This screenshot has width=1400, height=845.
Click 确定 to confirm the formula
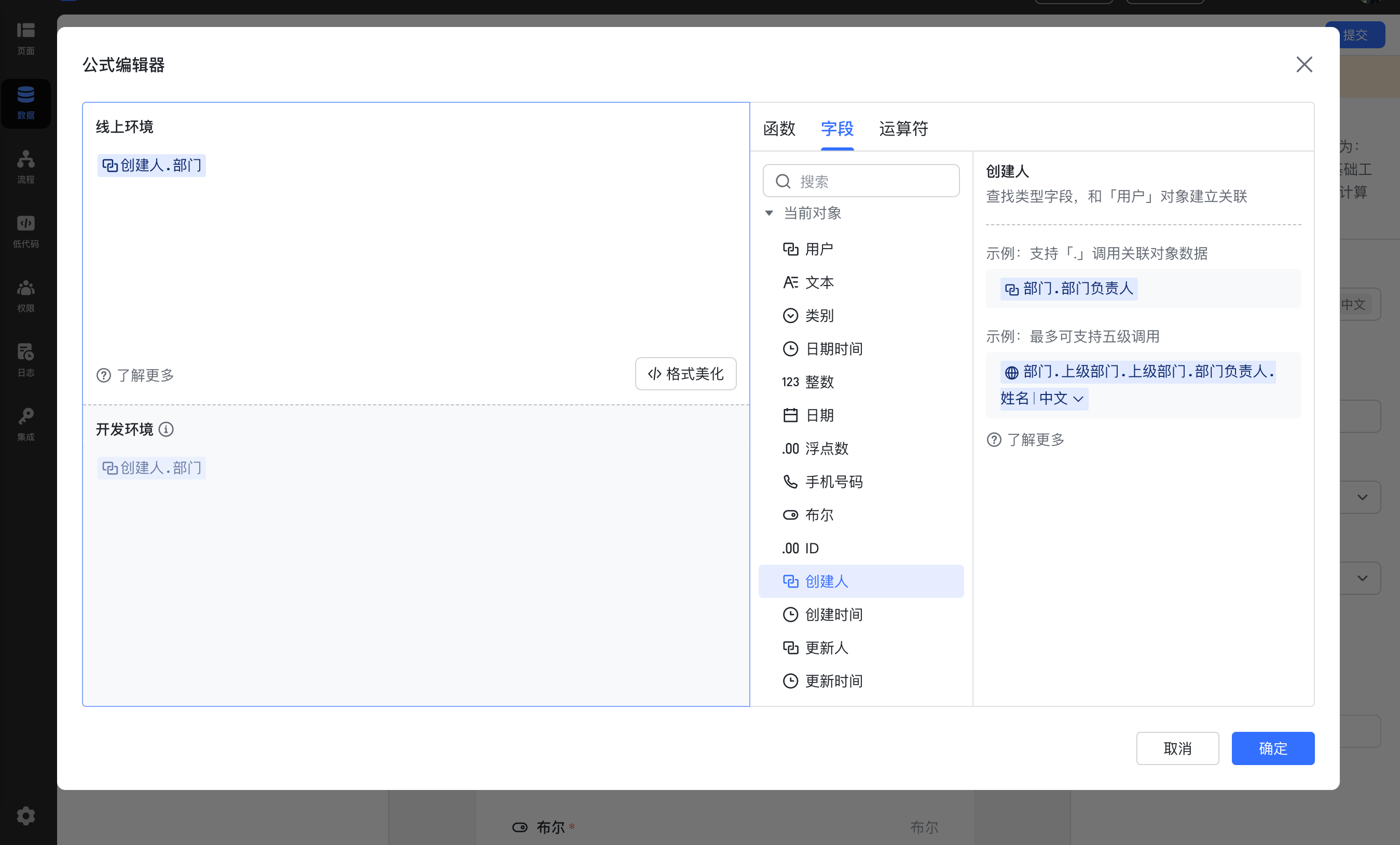pos(1273,748)
